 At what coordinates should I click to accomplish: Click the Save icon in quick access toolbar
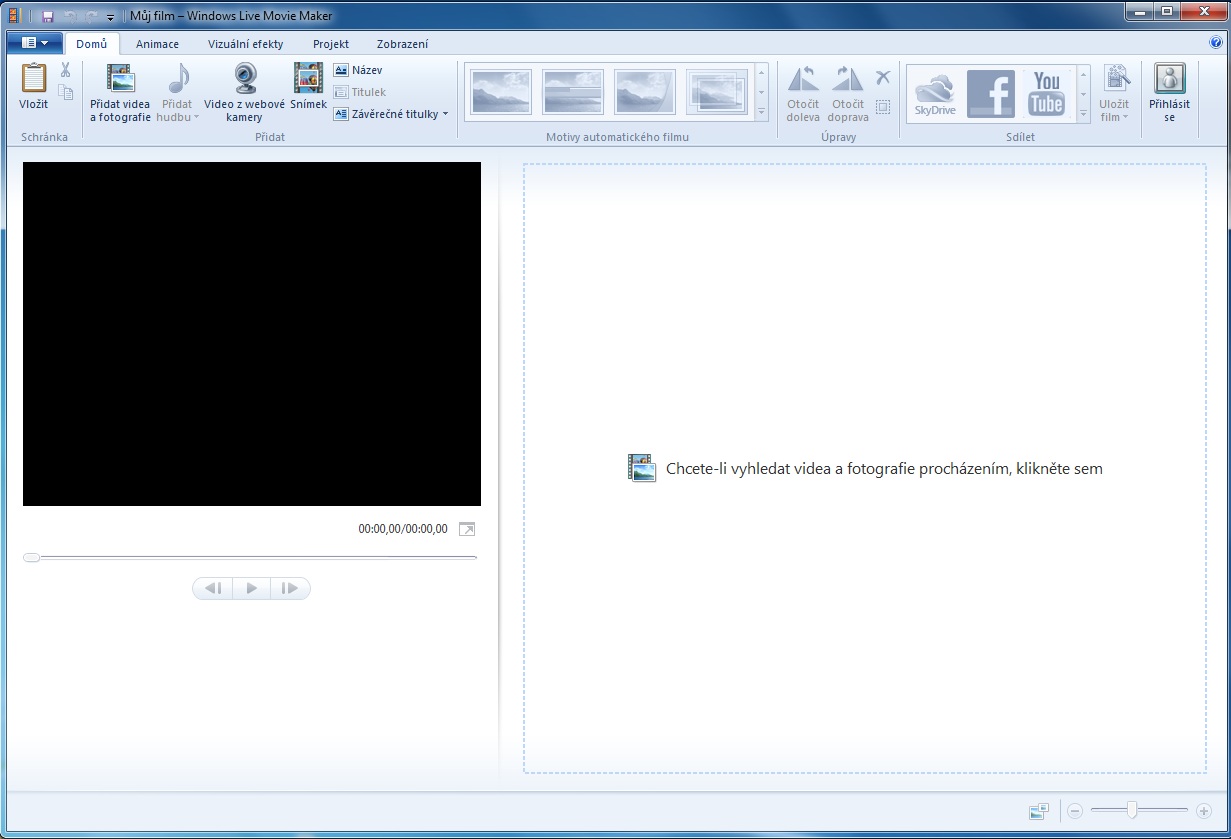point(47,16)
